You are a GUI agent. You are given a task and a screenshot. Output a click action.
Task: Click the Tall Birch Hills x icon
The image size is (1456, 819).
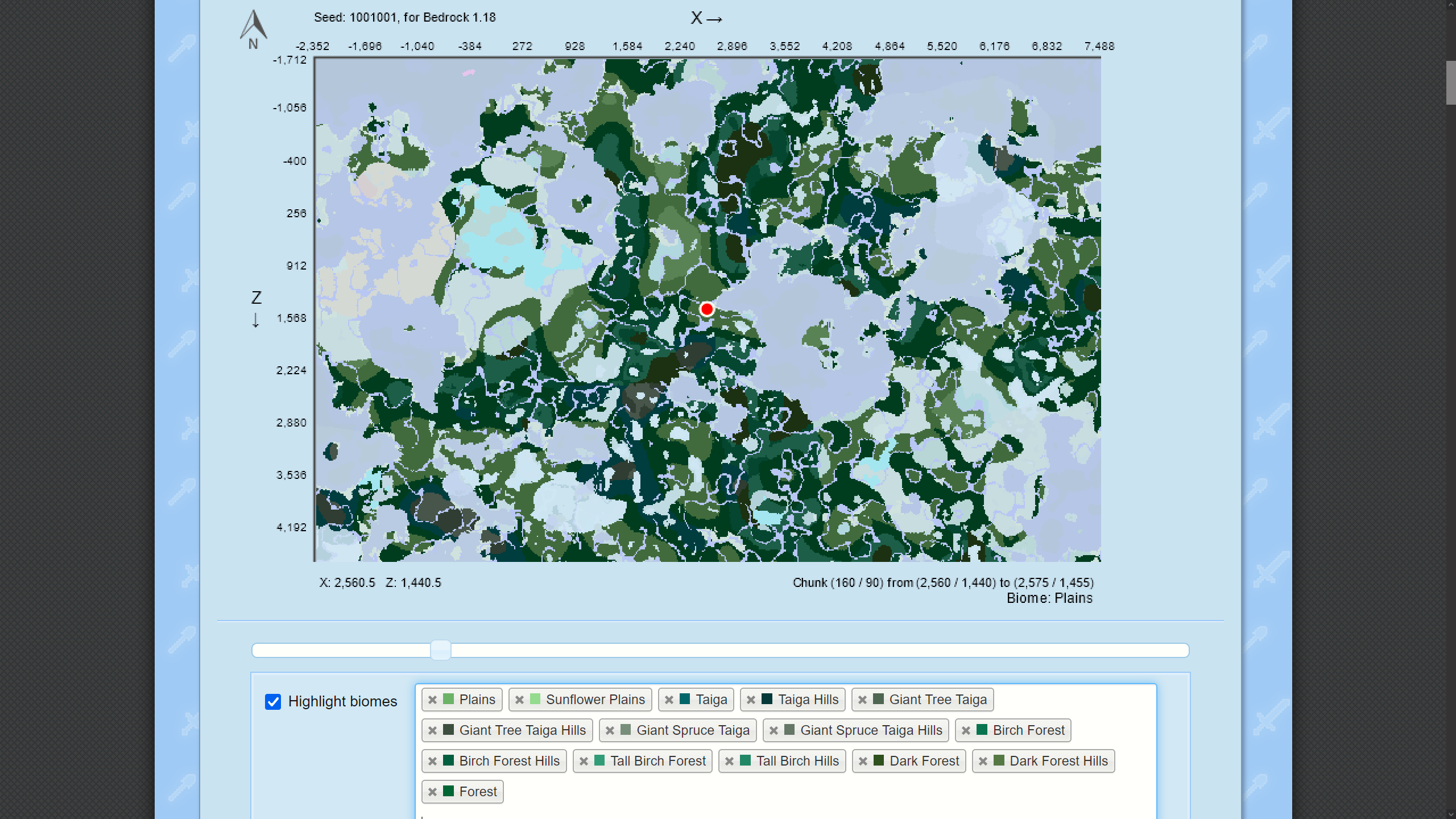click(x=729, y=762)
